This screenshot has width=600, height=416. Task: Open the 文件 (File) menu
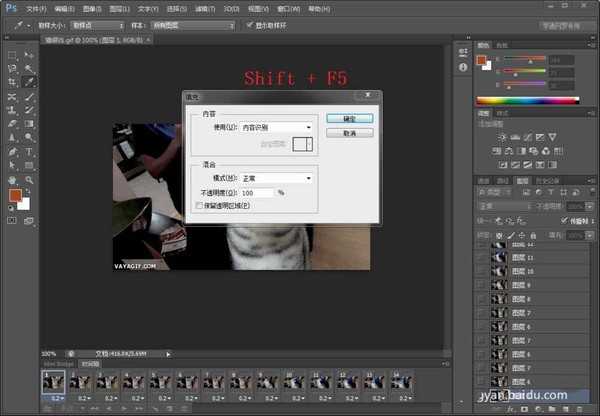pyautogui.click(x=35, y=6)
